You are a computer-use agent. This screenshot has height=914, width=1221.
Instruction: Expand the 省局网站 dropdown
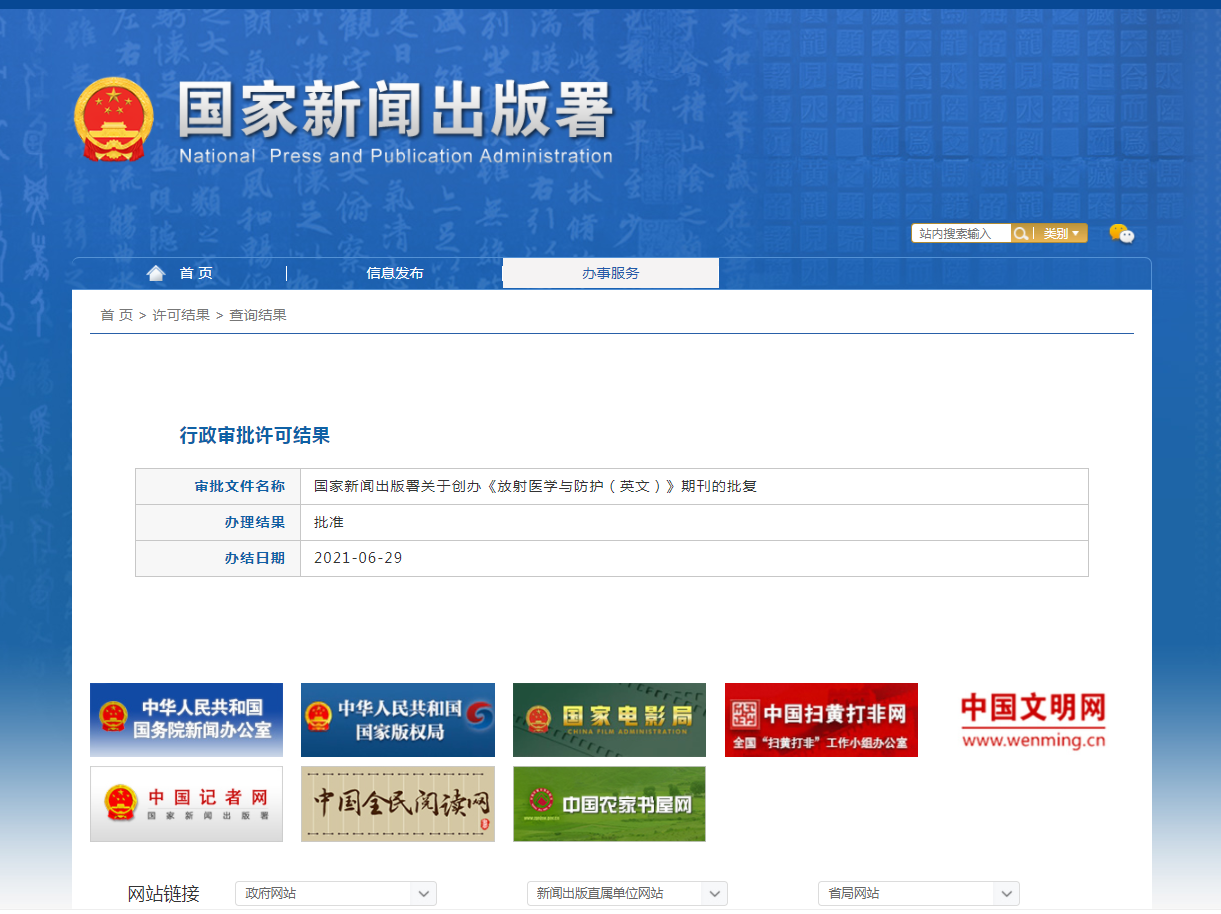[919, 893]
